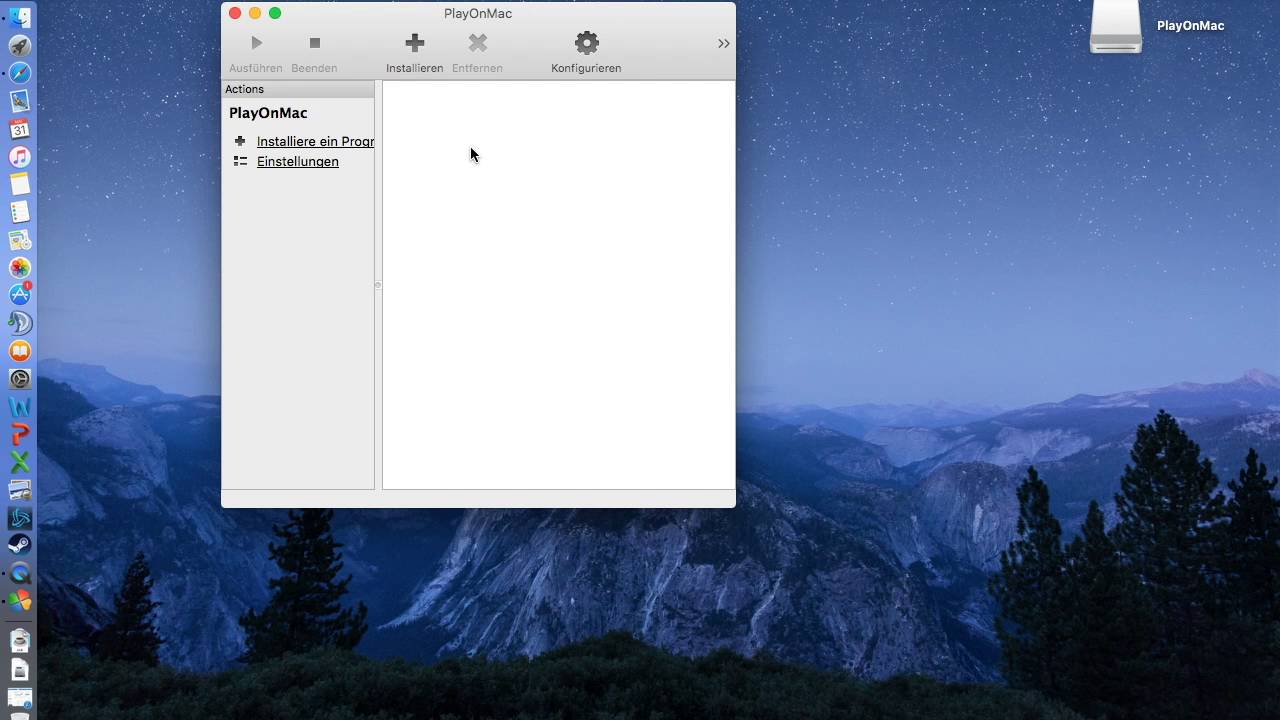Open the Battle.net app in dock
This screenshot has width=1280, height=720.
point(20,518)
